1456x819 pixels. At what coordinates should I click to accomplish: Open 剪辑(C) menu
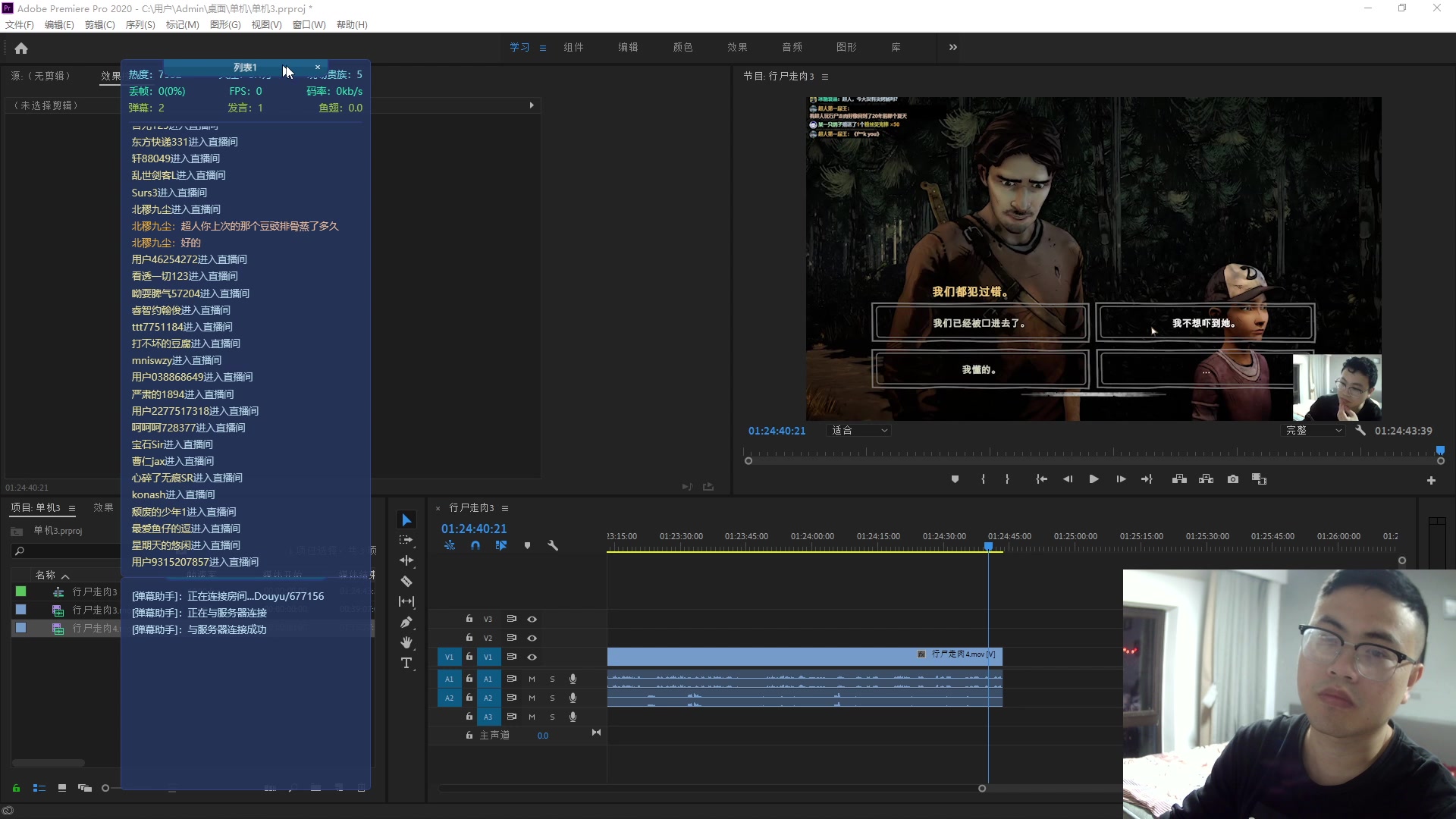point(99,25)
